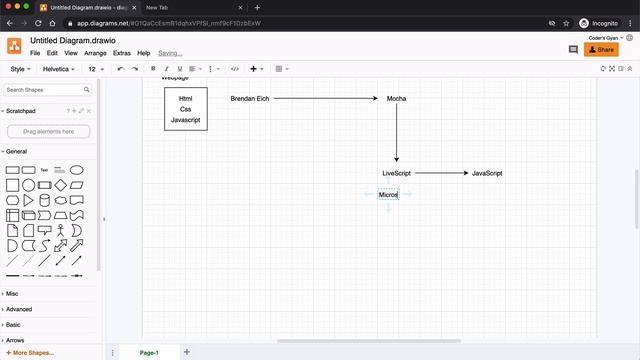Toggle bold formatting
This screenshot has height=360, width=640.
click(153, 69)
